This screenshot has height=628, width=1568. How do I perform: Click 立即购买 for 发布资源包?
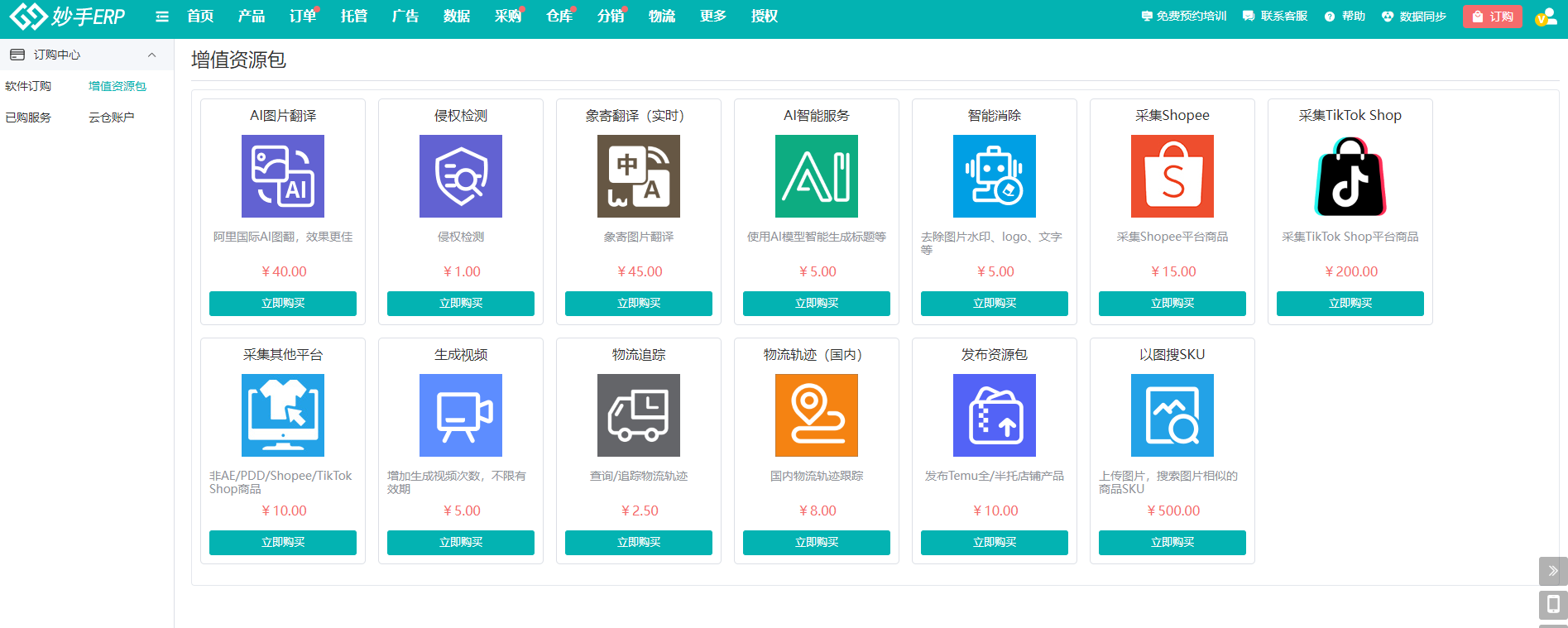coord(995,543)
